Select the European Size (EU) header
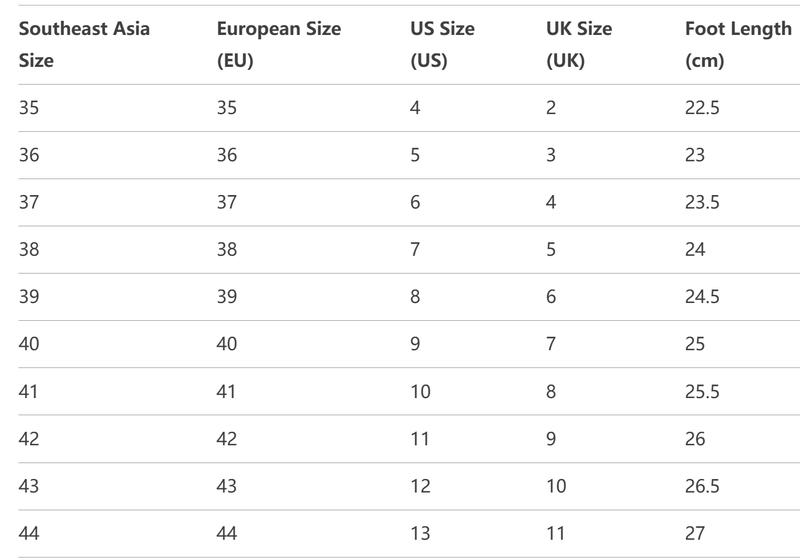This screenshot has width=800, height=560. [279, 44]
